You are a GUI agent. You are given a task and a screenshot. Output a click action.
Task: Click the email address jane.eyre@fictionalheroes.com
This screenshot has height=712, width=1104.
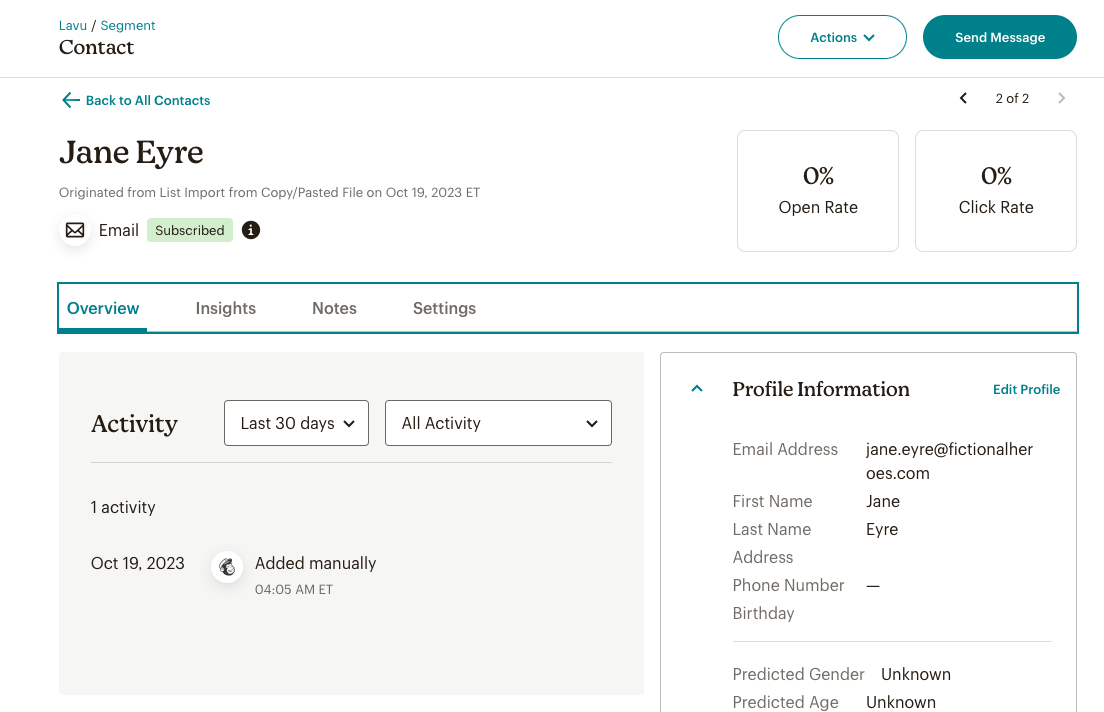[949, 461]
